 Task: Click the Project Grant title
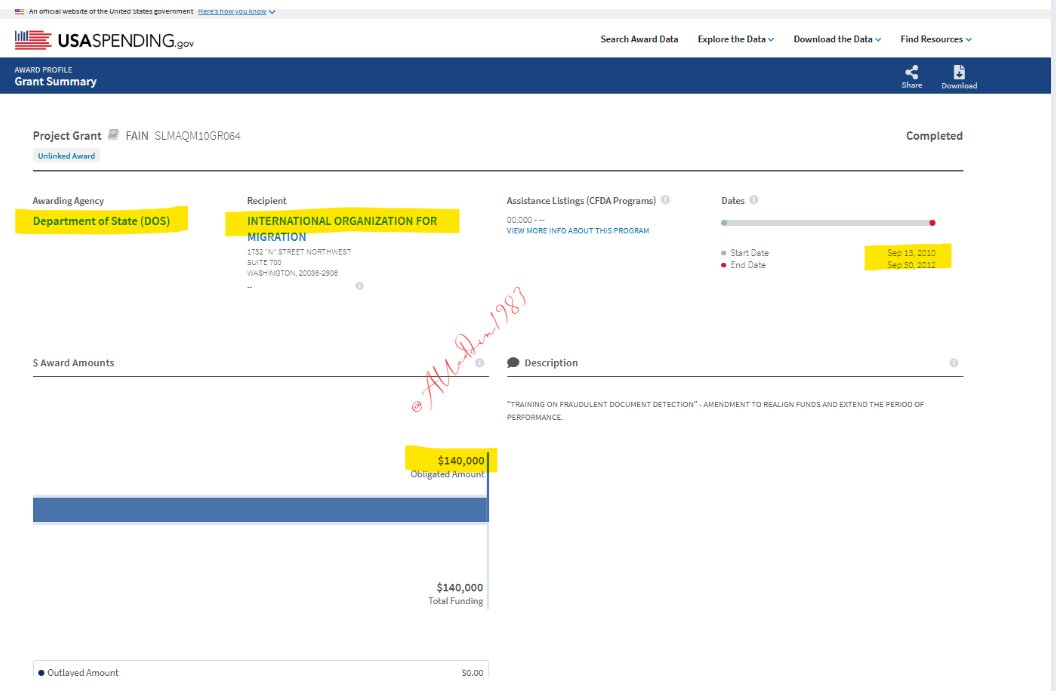(x=67, y=135)
